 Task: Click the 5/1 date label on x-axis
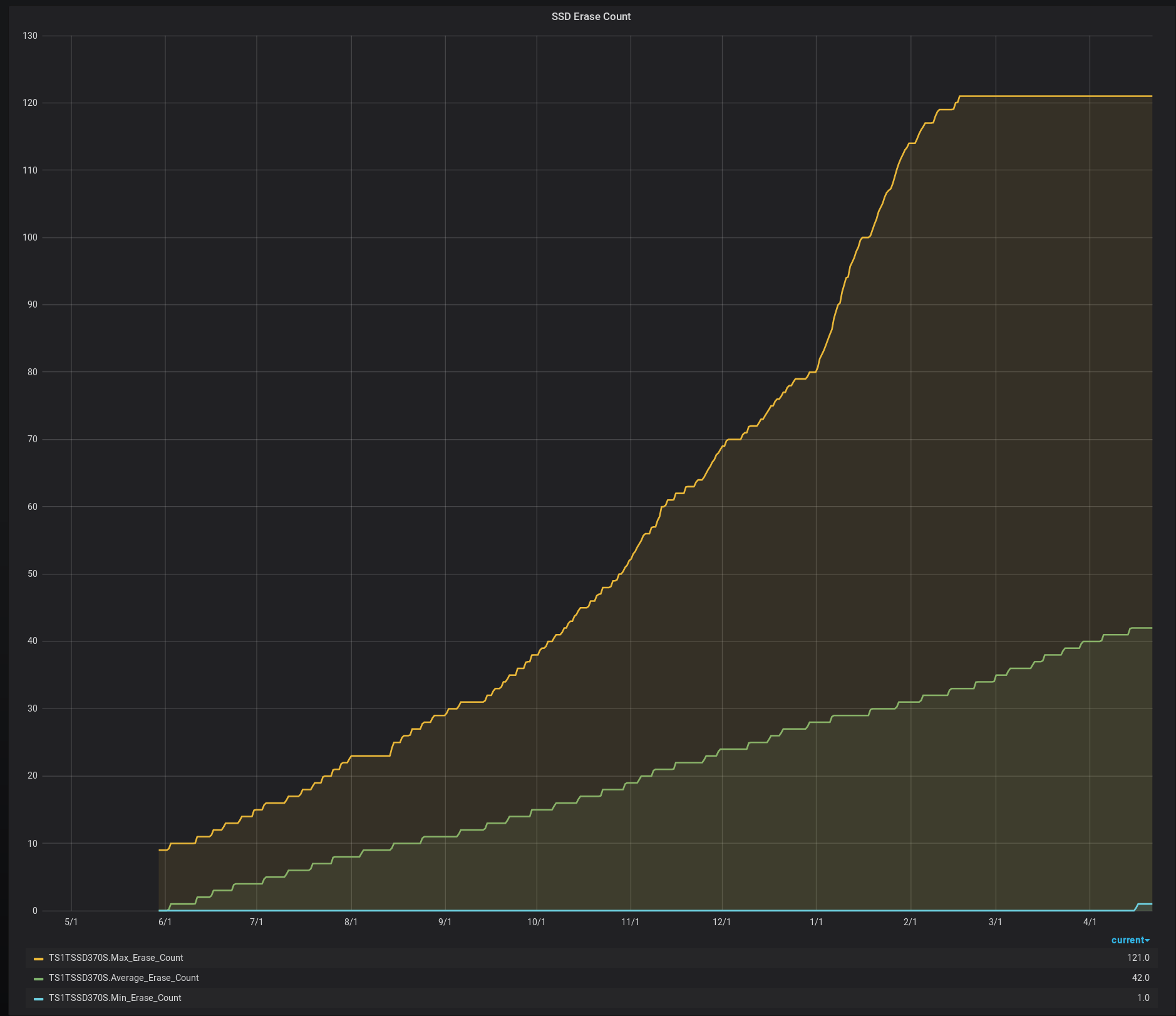pos(71,922)
